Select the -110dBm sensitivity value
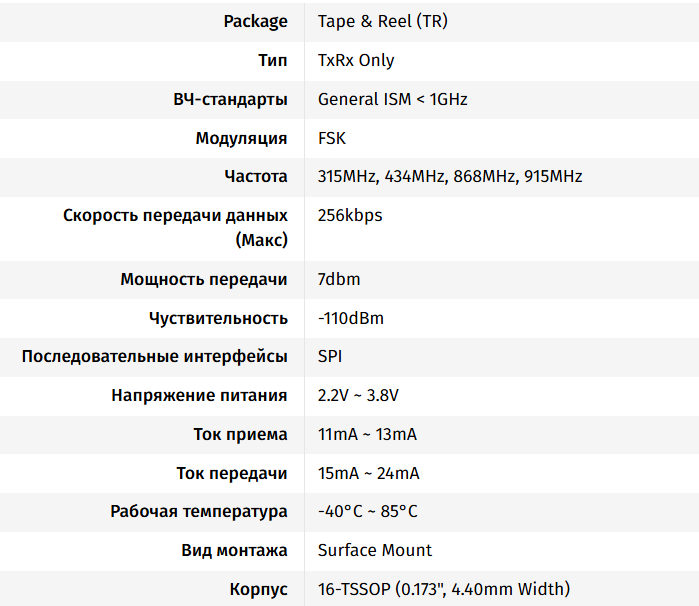Viewport: 699px width, 606px height. (x=351, y=319)
